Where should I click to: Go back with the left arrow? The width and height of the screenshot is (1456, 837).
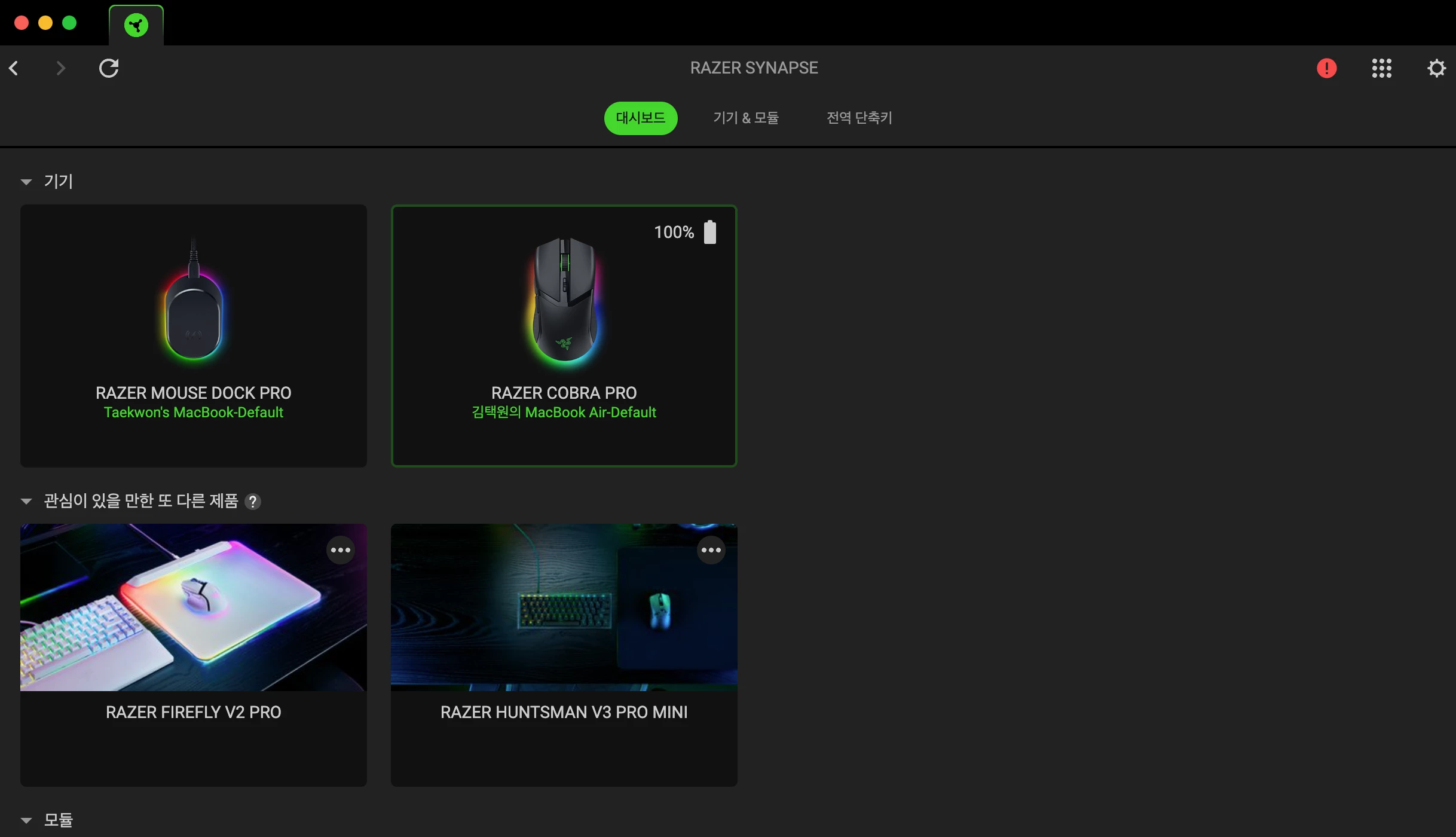click(x=14, y=68)
